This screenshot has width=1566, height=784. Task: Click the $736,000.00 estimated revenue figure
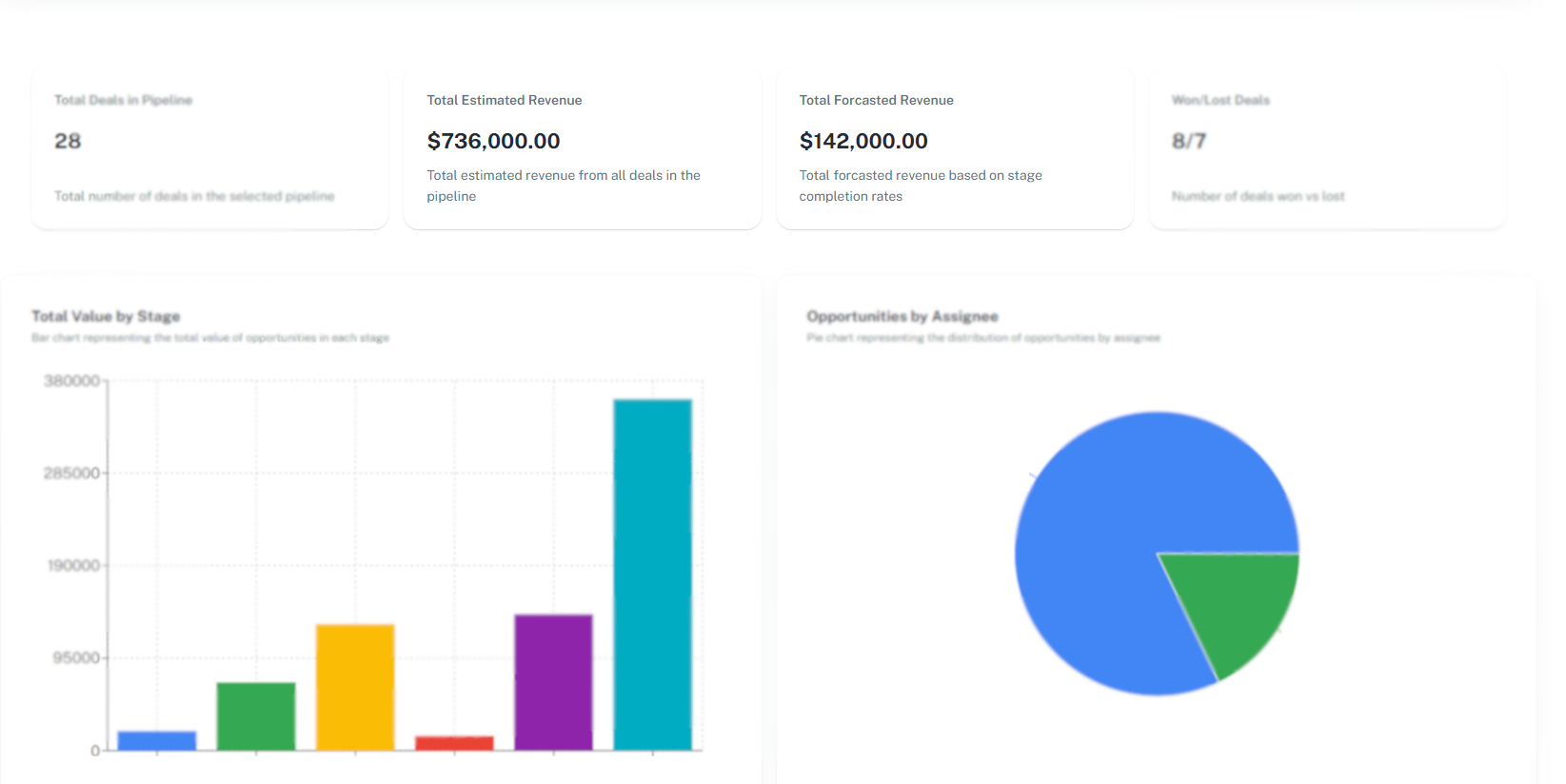493,141
